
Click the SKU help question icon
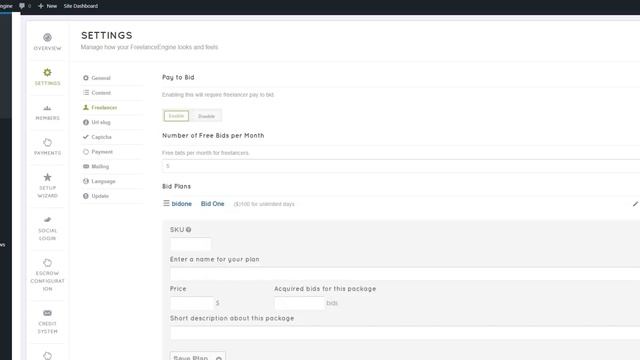click(189, 230)
